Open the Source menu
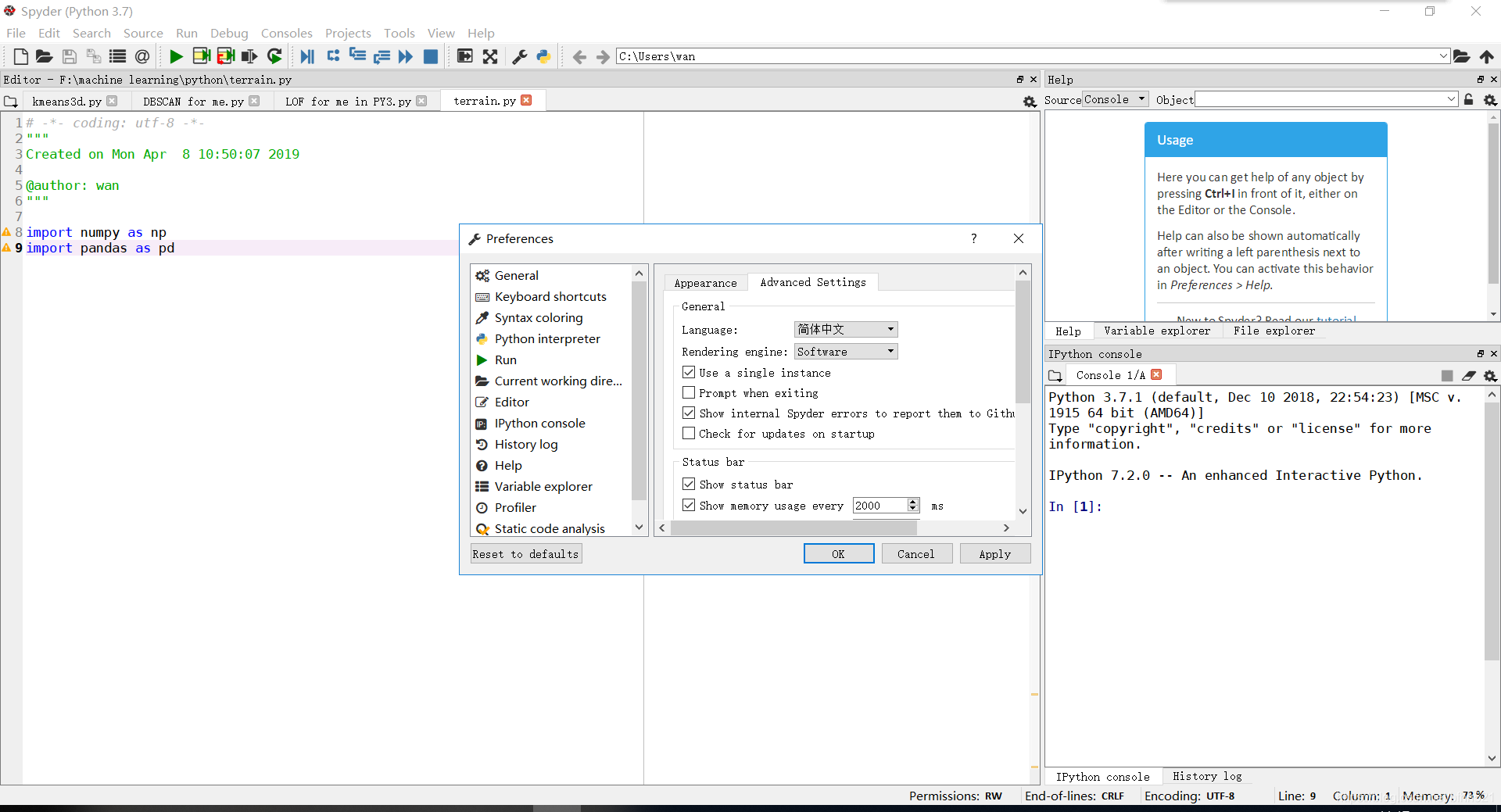The height and width of the screenshot is (812, 1501). 143,33
